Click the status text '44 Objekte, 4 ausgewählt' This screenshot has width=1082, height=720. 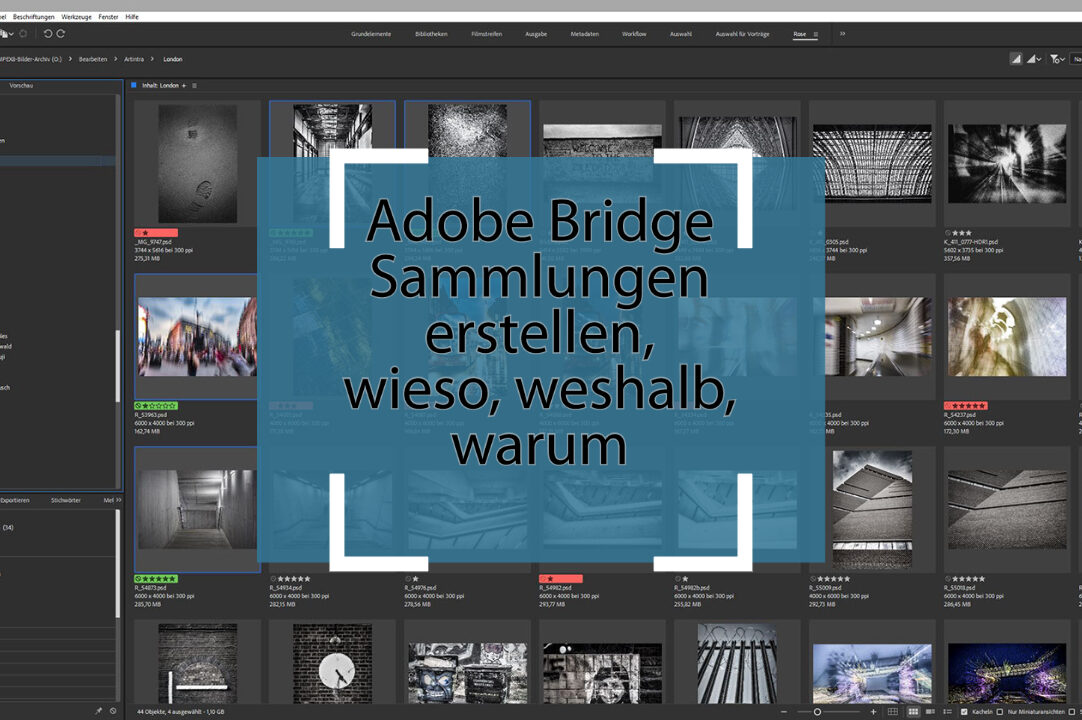pyautogui.click(x=168, y=712)
